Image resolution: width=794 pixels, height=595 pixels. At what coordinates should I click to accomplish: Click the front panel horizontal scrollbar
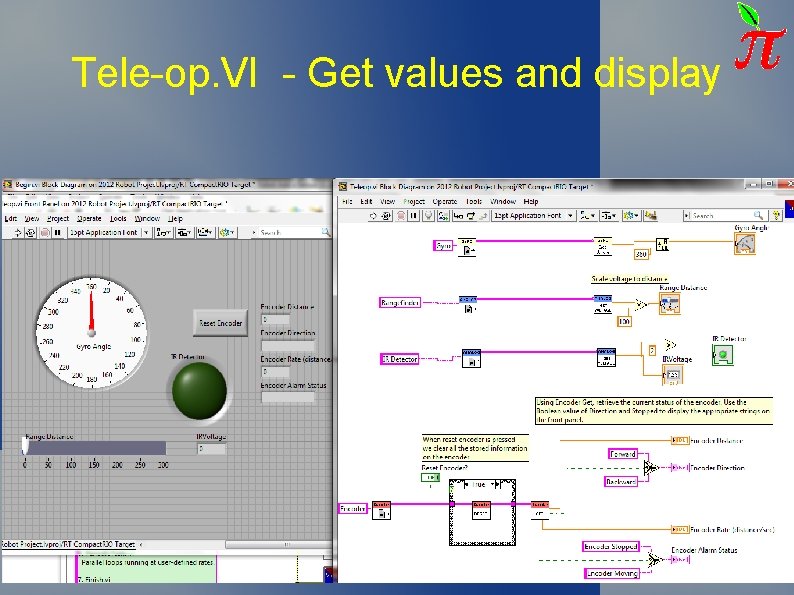tap(277, 544)
